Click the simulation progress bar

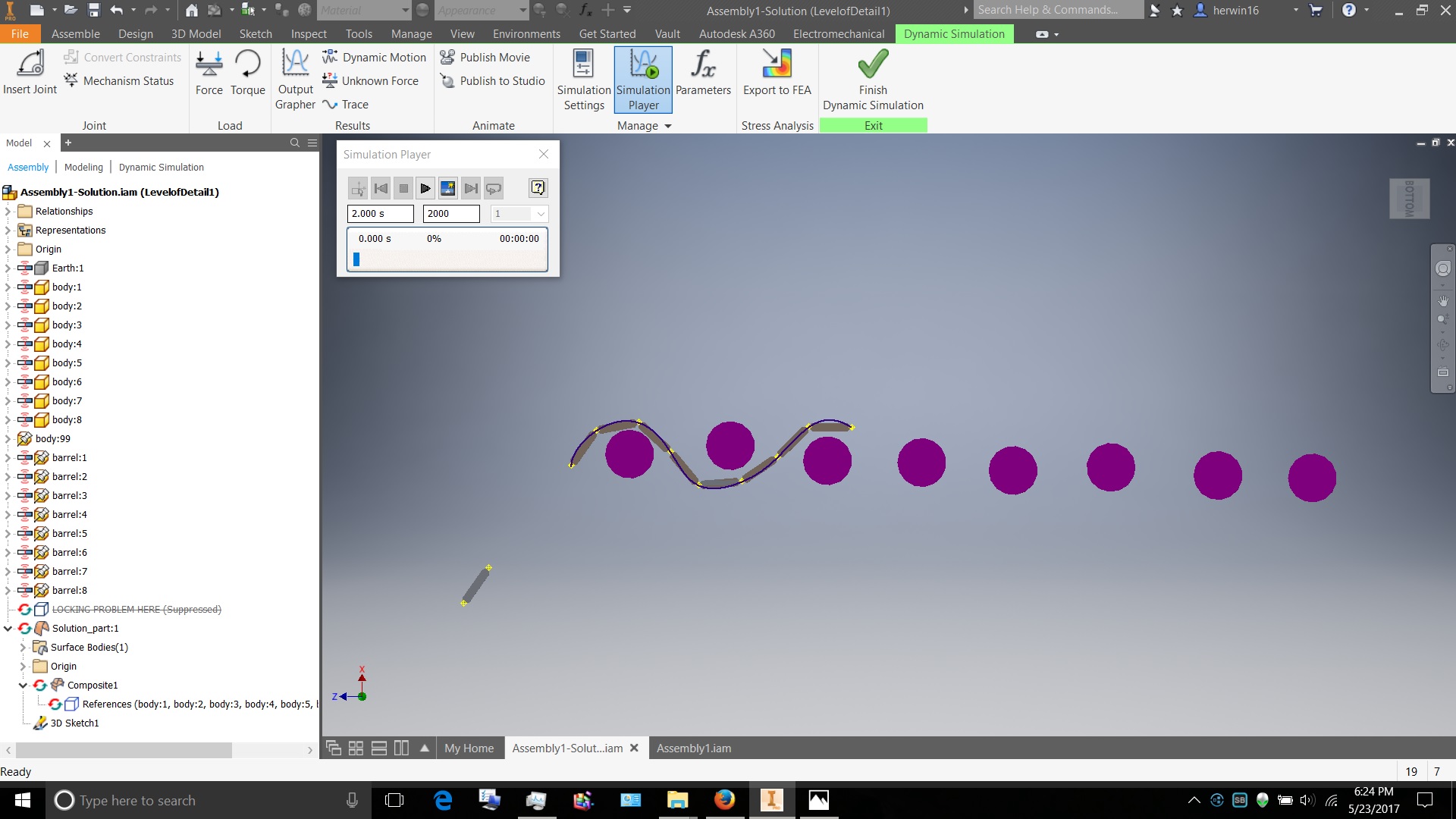447,260
